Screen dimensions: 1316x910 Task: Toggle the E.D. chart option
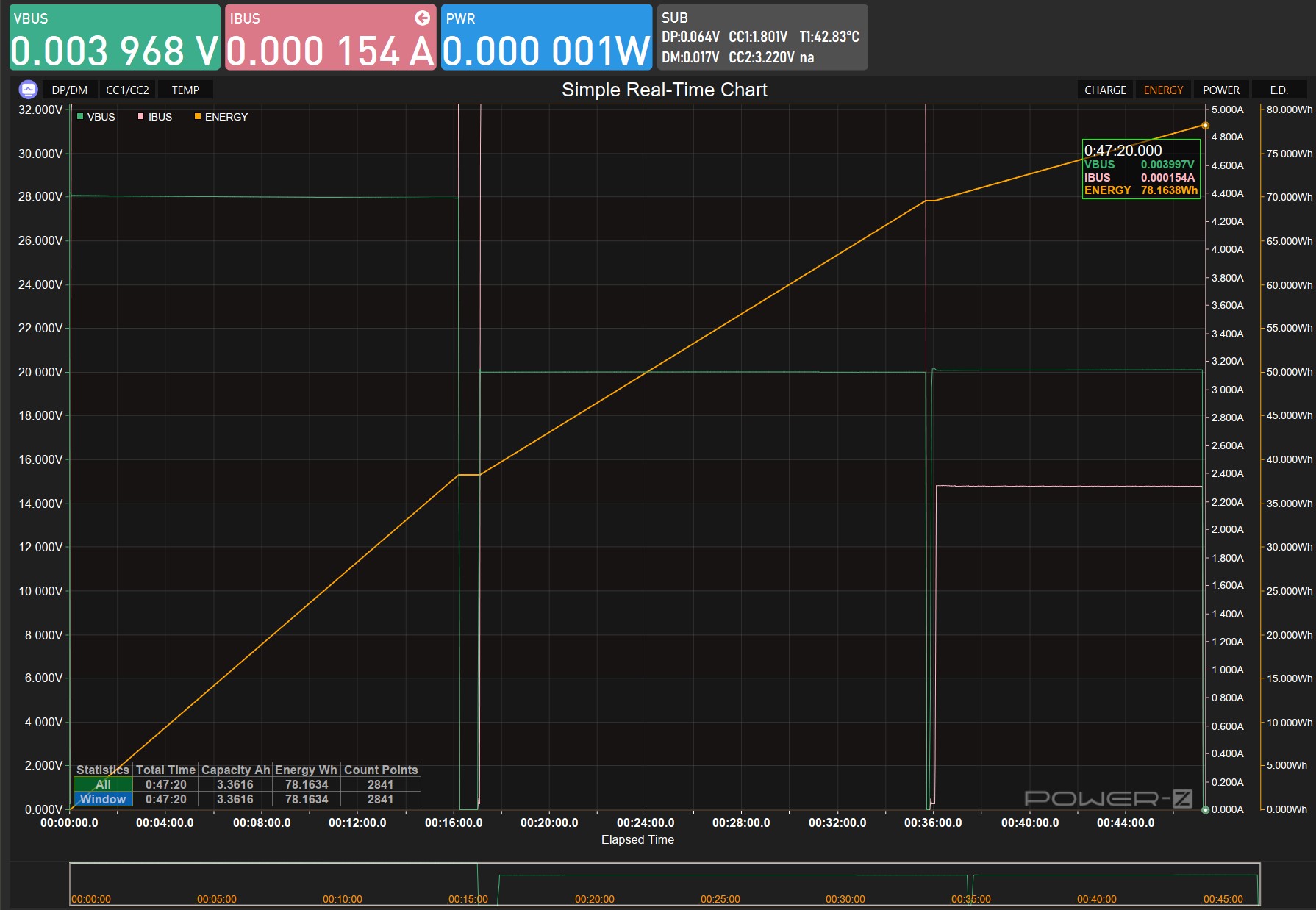click(1279, 90)
